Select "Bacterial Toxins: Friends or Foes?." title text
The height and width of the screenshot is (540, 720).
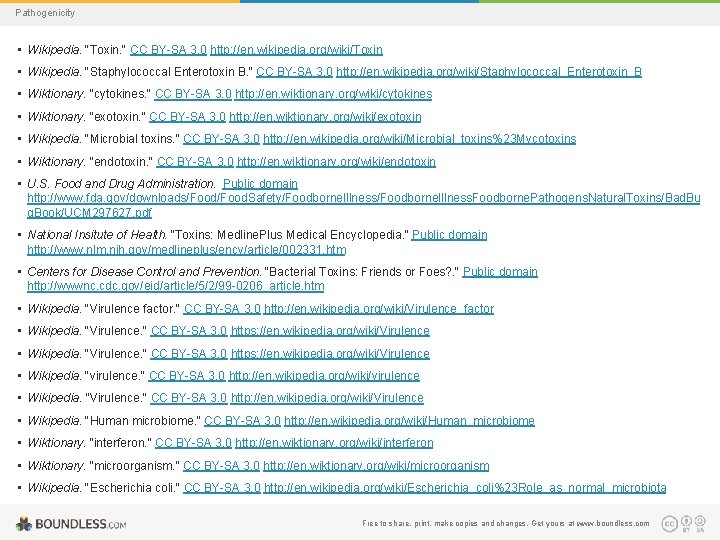click(x=362, y=271)
